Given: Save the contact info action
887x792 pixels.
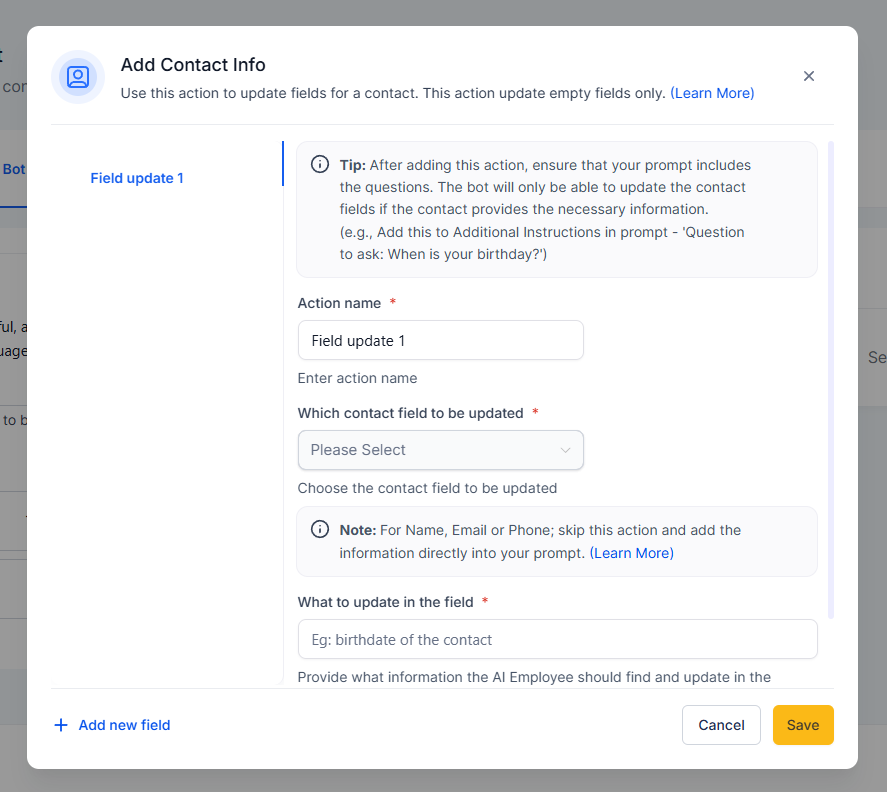Looking at the screenshot, I should pos(802,725).
